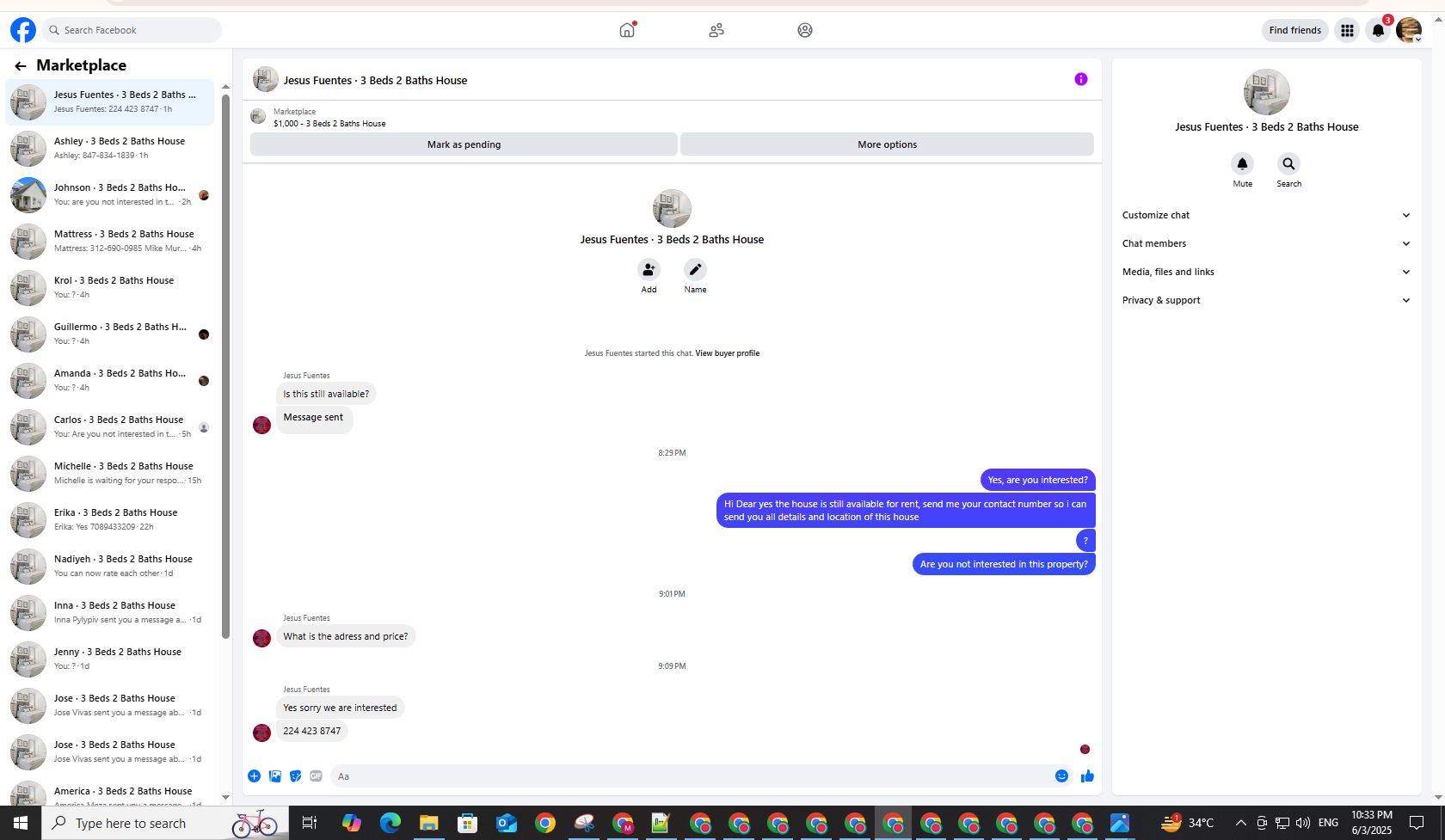The image size is (1445, 840).
Task: Open the large profile thumbnail in right panel
Action: pos(1266,92)
